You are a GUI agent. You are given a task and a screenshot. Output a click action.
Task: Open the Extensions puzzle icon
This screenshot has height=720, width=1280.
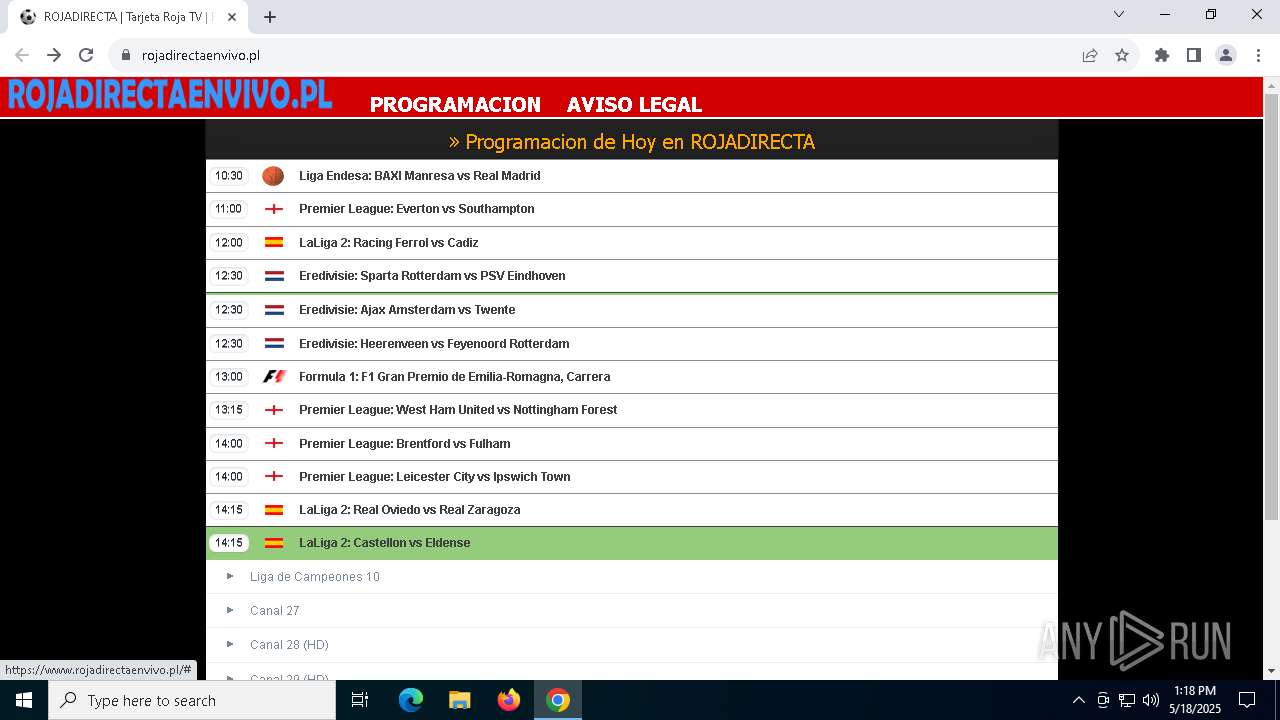(1162, 55)
